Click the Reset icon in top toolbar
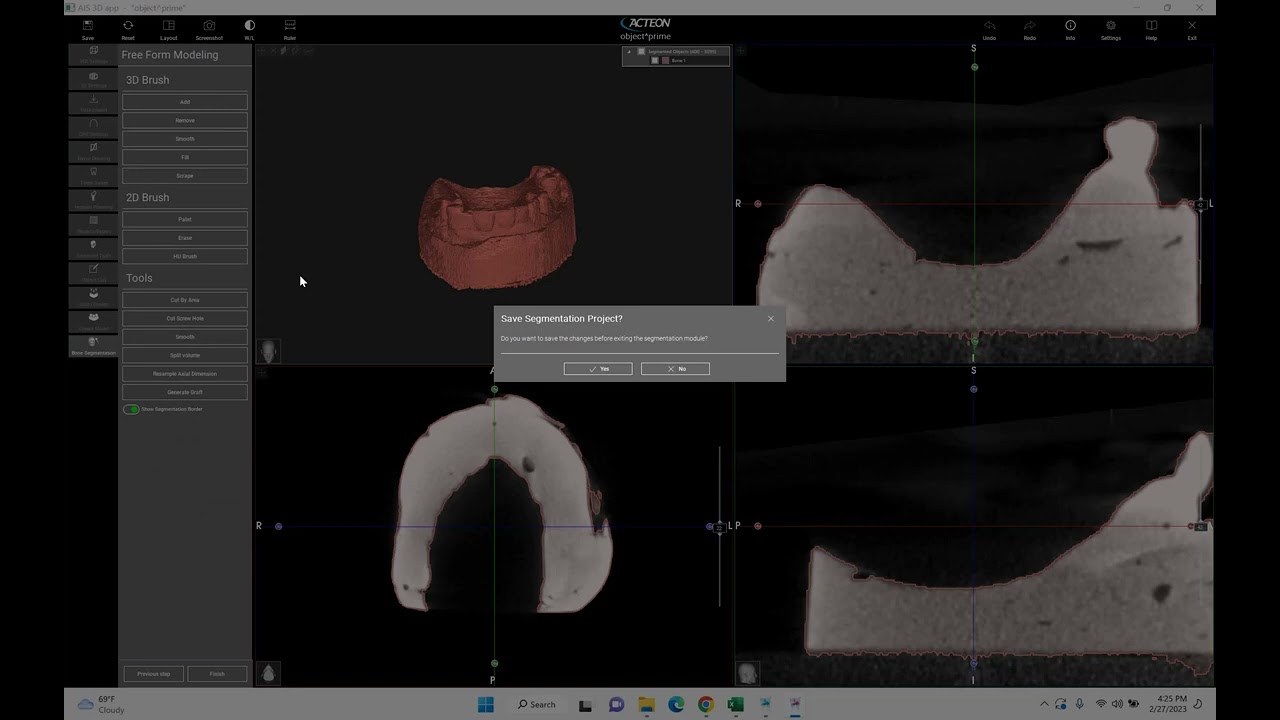This screenshot has width=1280, height=720. (128, 29)
